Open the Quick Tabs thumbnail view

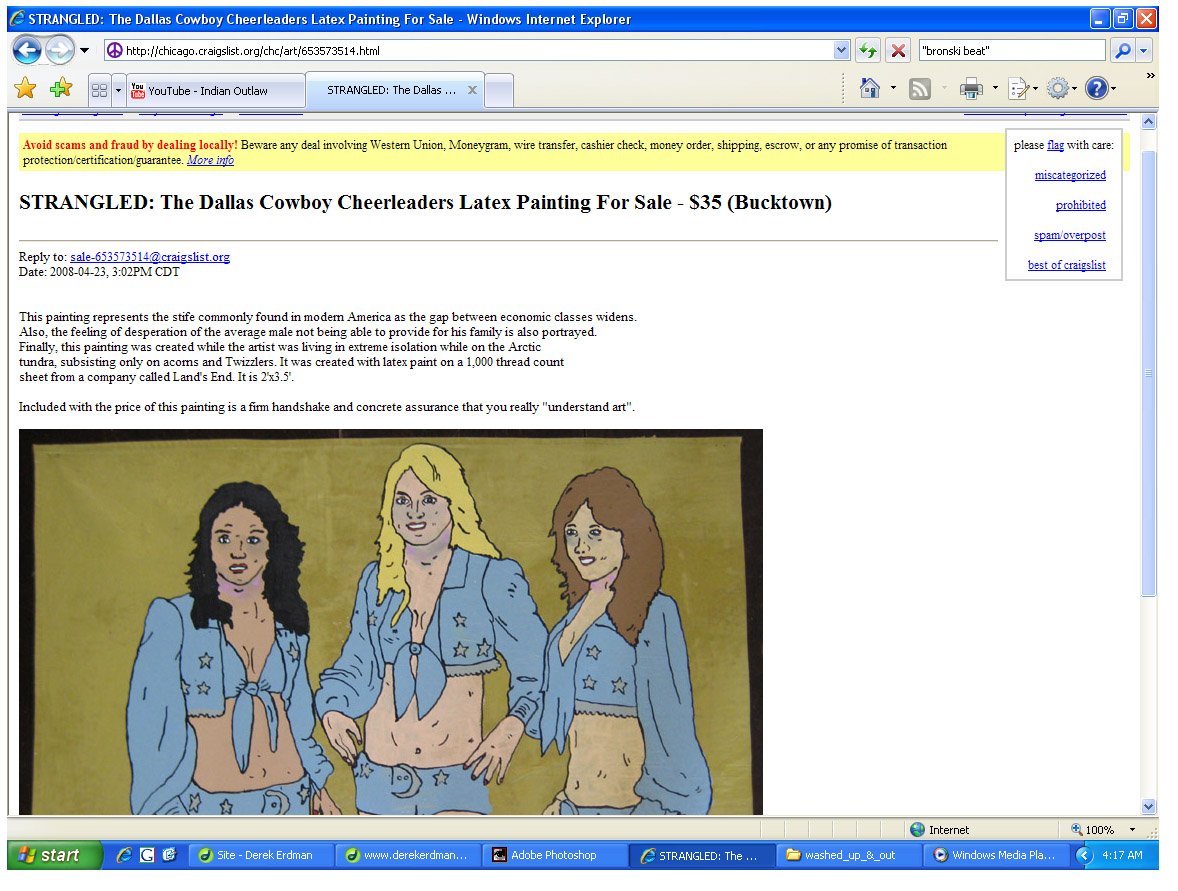pyautogui.click(x=99, y=91)
